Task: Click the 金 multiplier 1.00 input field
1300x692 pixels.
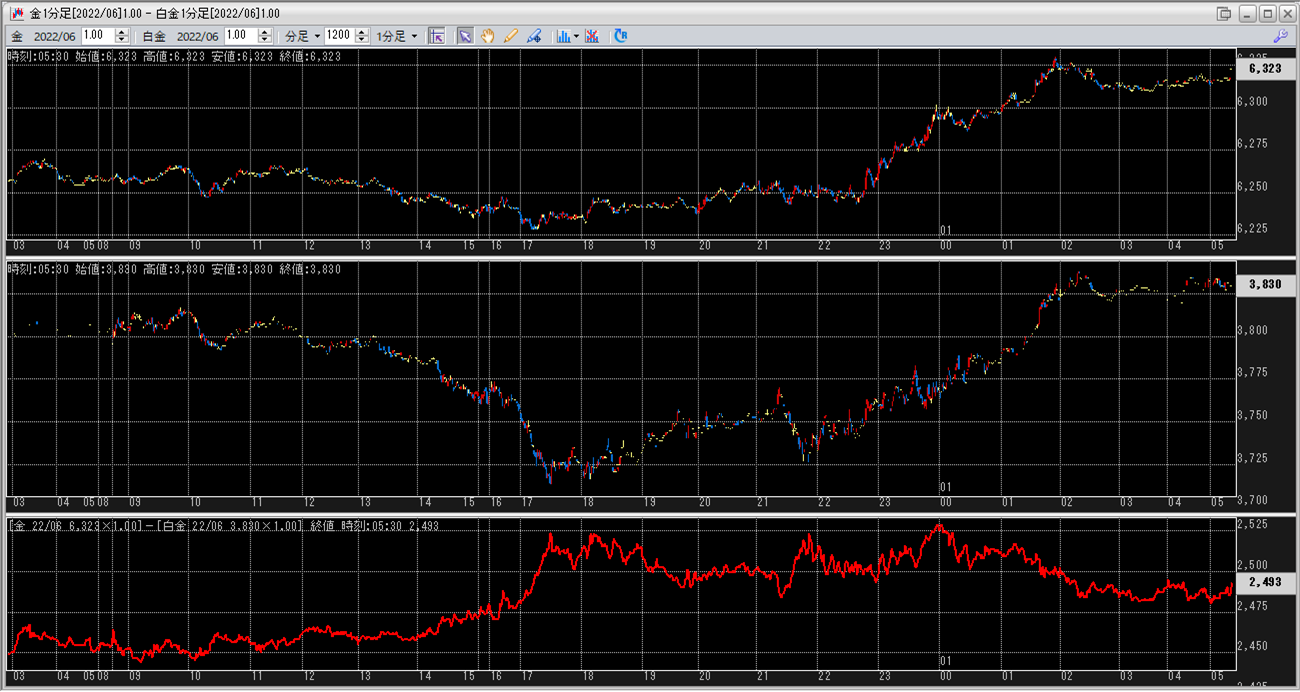Action: click(98, 36)
